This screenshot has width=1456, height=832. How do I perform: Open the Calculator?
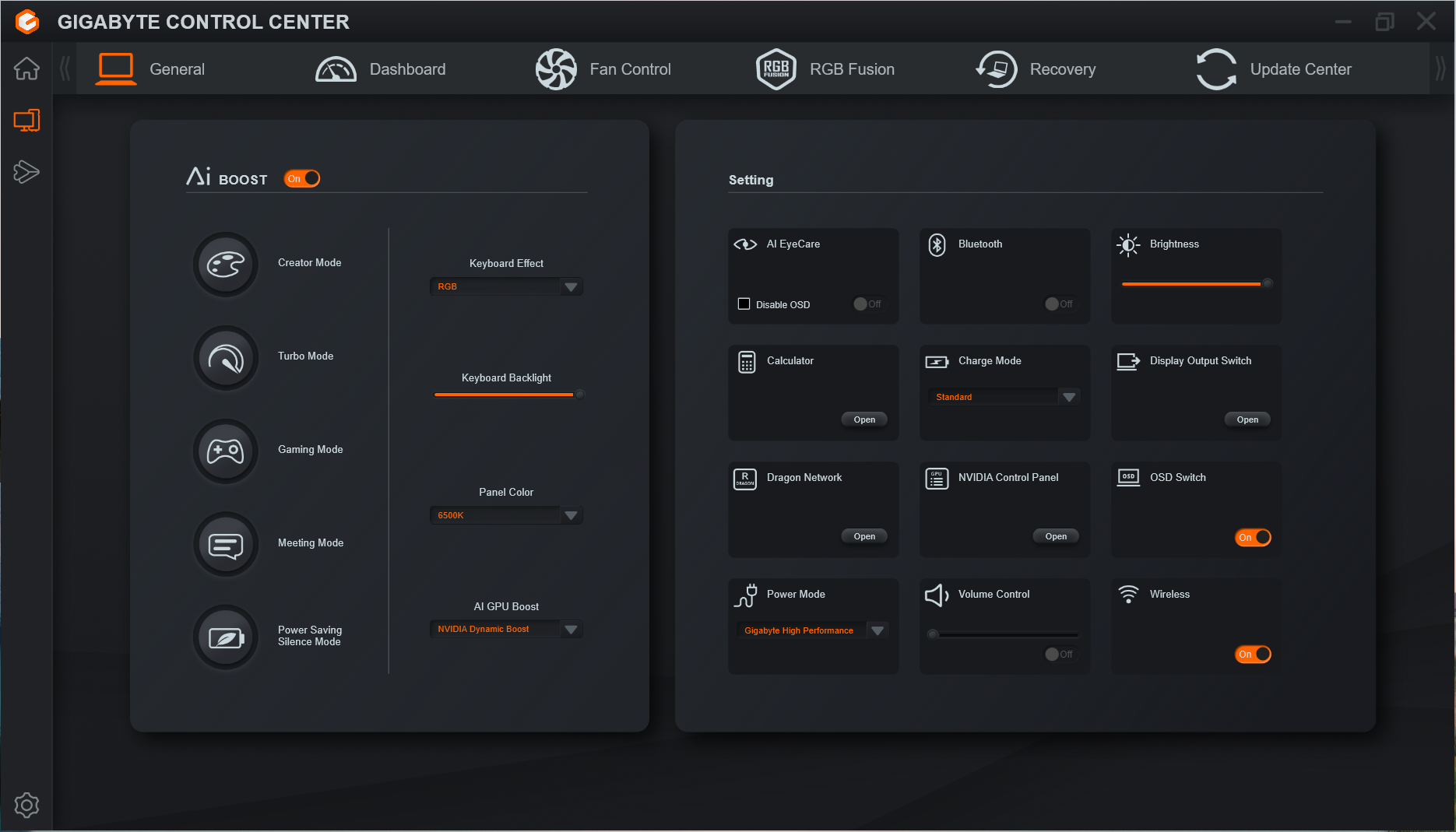click(864, 420)
